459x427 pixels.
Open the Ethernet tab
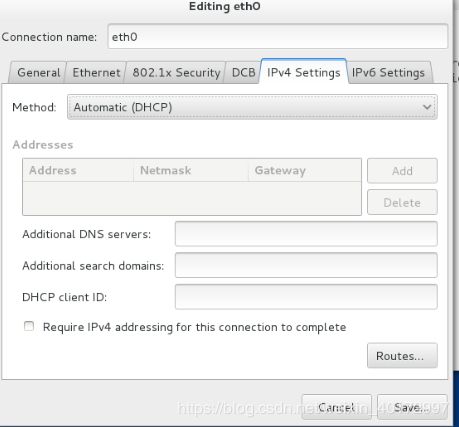pyautogui.click(x=96, y=73)
